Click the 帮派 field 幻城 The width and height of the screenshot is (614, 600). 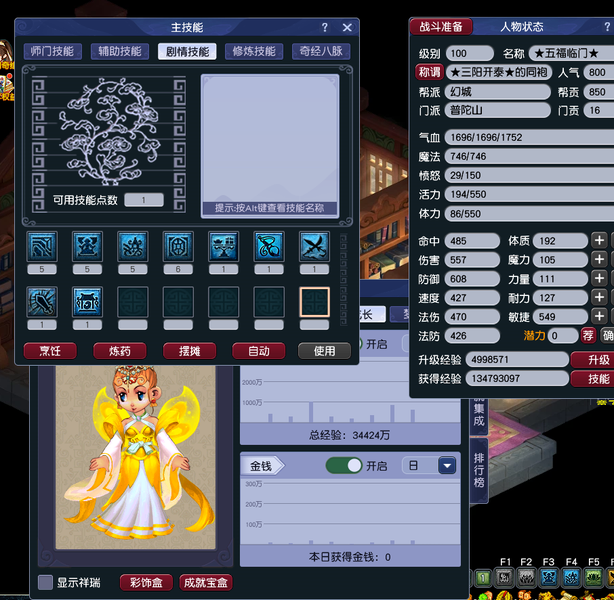pos(498,92)
